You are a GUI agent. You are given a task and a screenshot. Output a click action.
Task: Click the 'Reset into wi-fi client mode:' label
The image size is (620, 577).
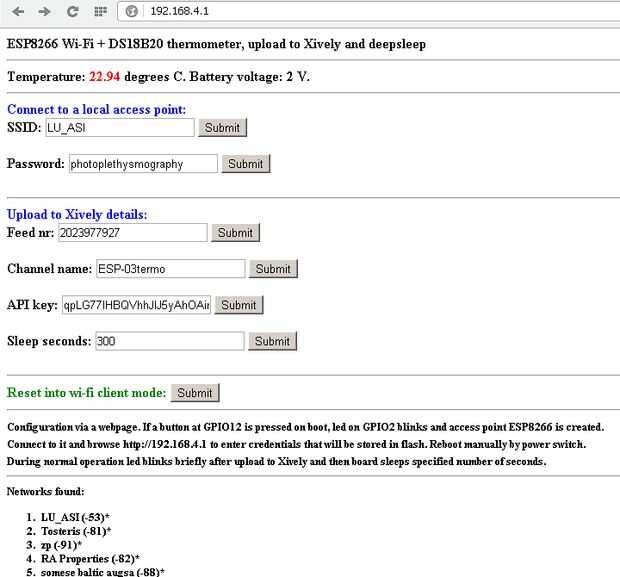point(87,393)
